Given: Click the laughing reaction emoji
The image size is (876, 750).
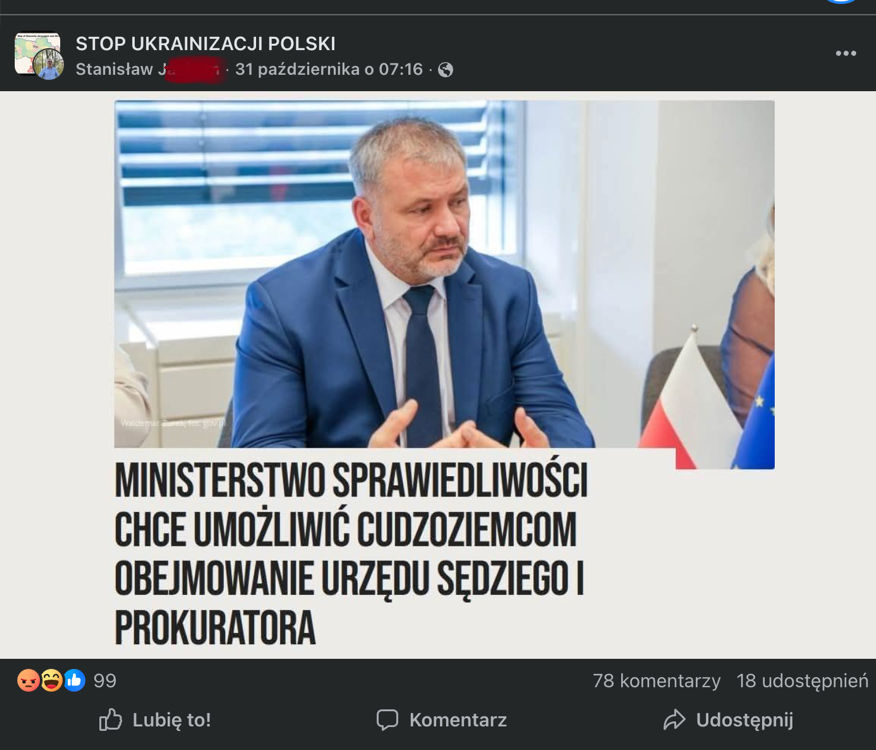Looking at the screenshot, I should [51, 680].
